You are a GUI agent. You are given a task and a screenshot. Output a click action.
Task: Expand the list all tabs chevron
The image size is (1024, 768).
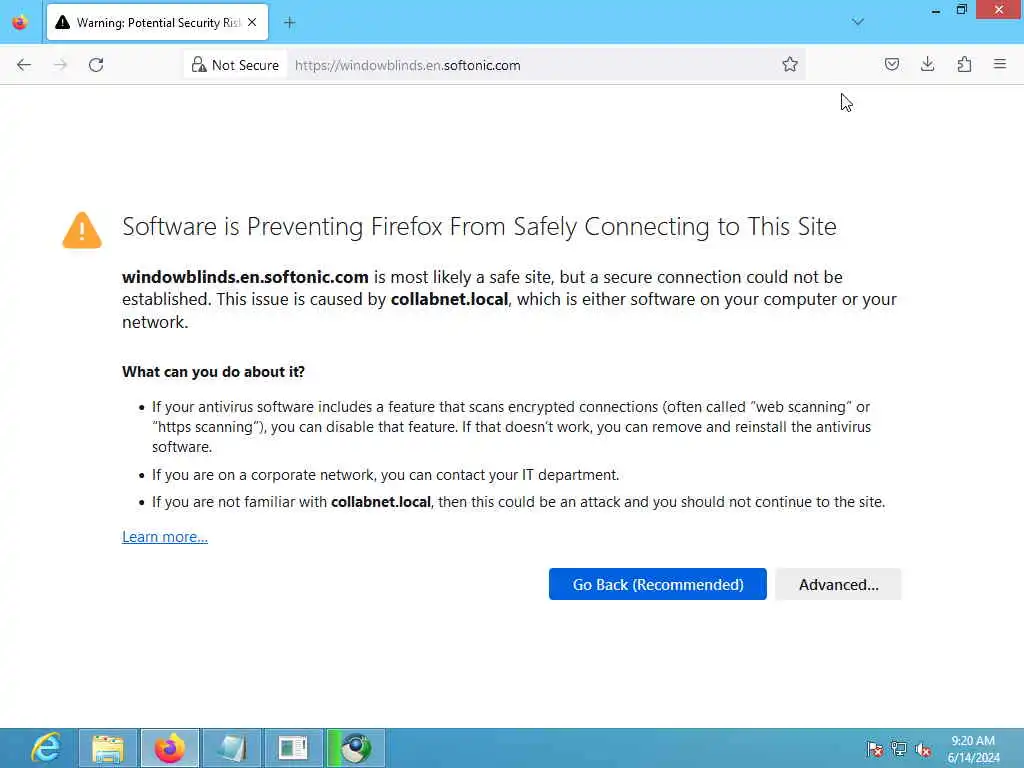(857, 22)
